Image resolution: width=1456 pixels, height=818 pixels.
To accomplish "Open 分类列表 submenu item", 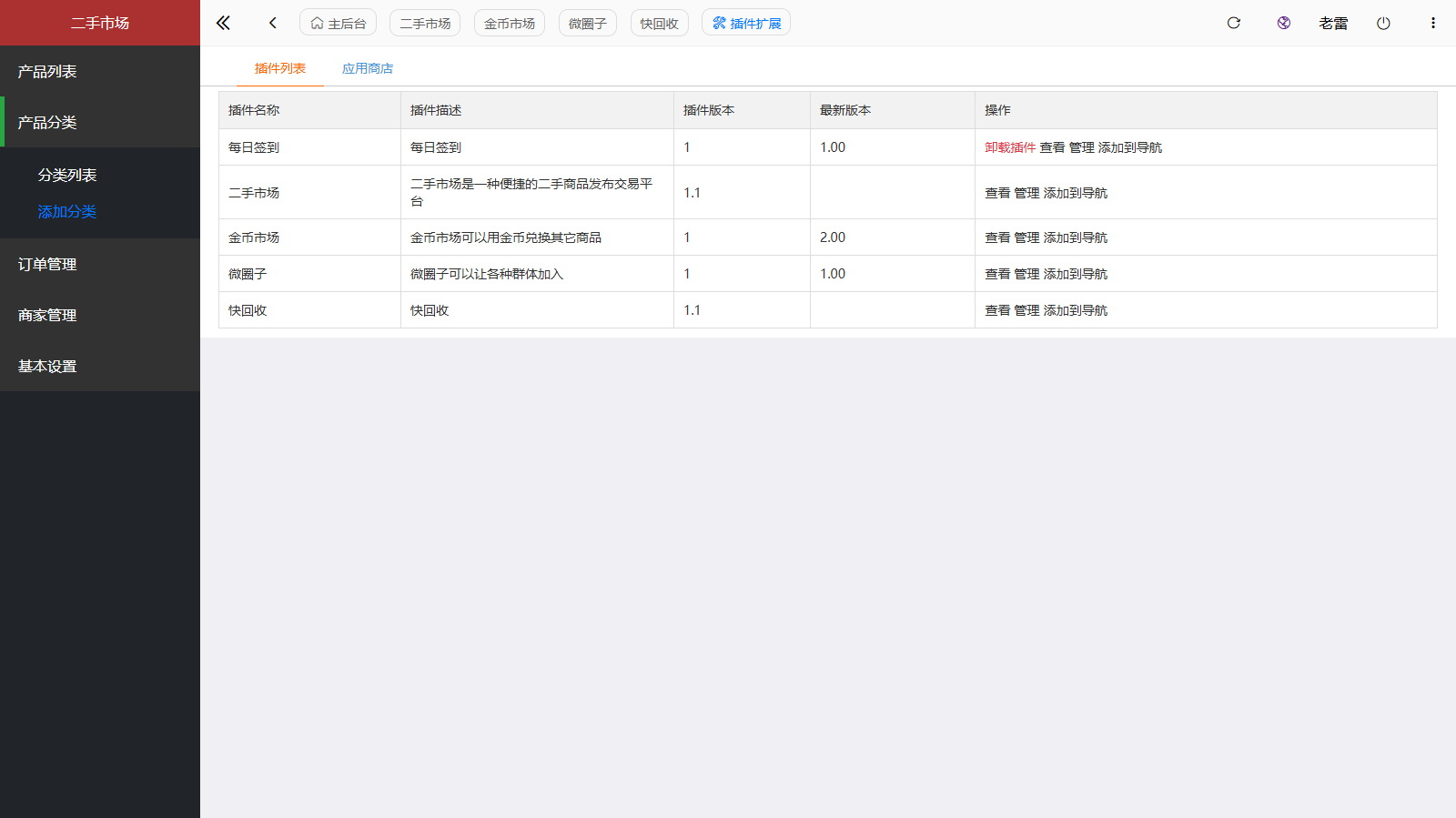I will tap(66, 176).
